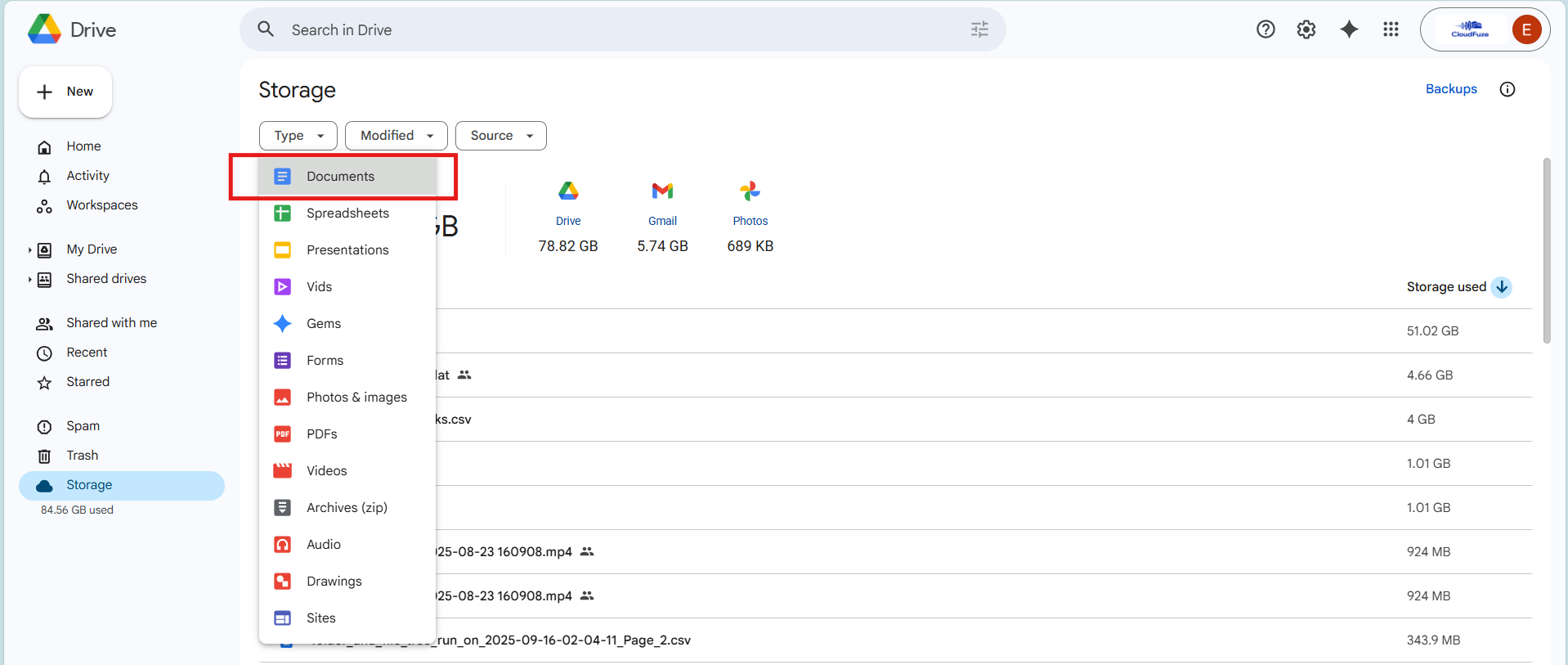Click the Forms purple icon
Screen dimensions: 1568x665
click(282, 360)
